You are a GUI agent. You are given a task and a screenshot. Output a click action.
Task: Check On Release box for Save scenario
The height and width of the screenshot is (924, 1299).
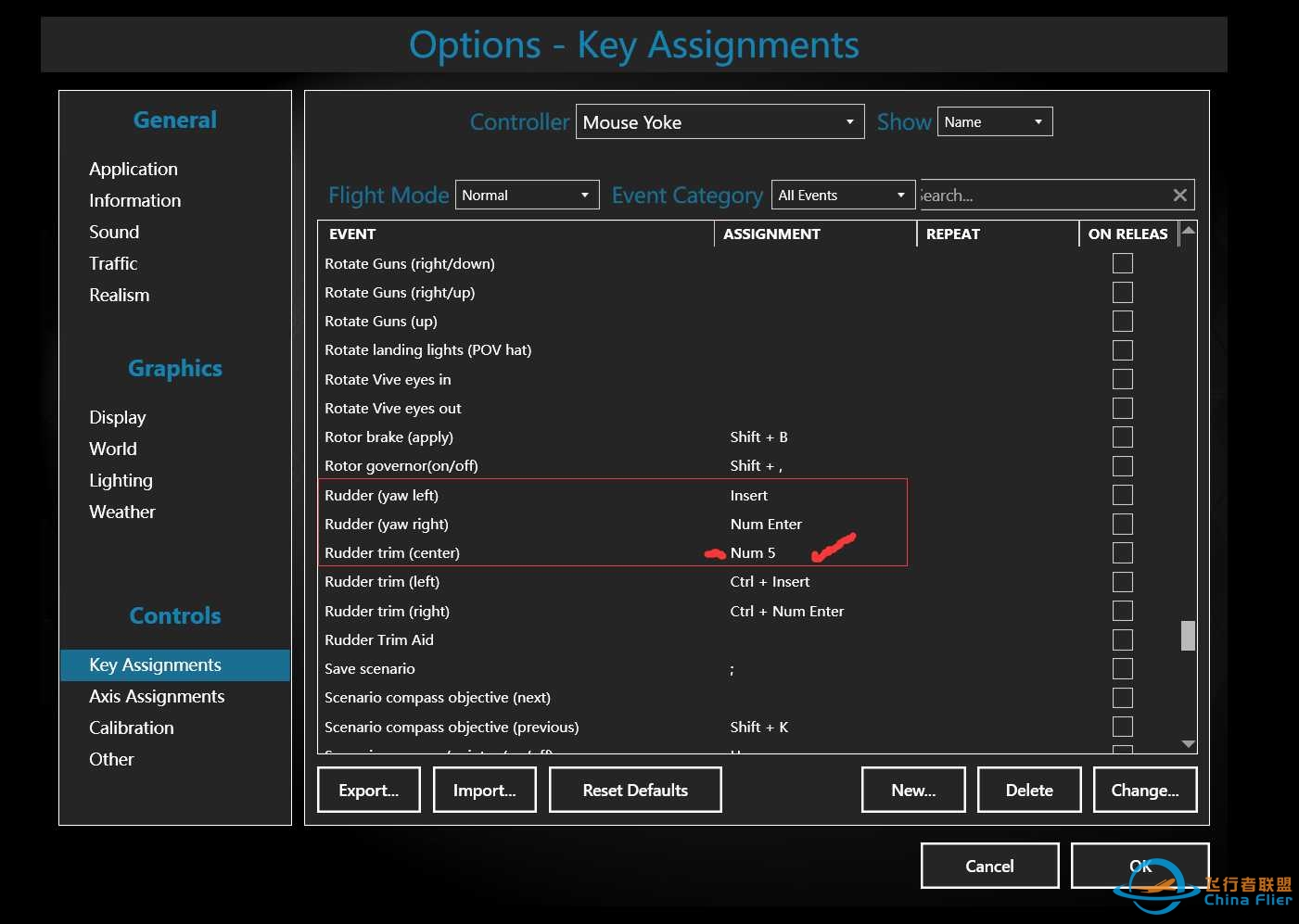1122,669
